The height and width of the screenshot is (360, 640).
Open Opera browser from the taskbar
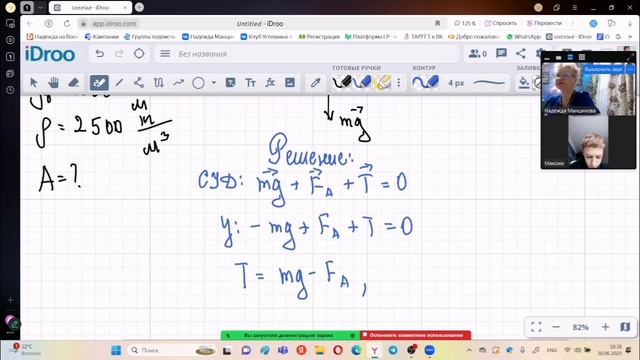tap(338, 350)
